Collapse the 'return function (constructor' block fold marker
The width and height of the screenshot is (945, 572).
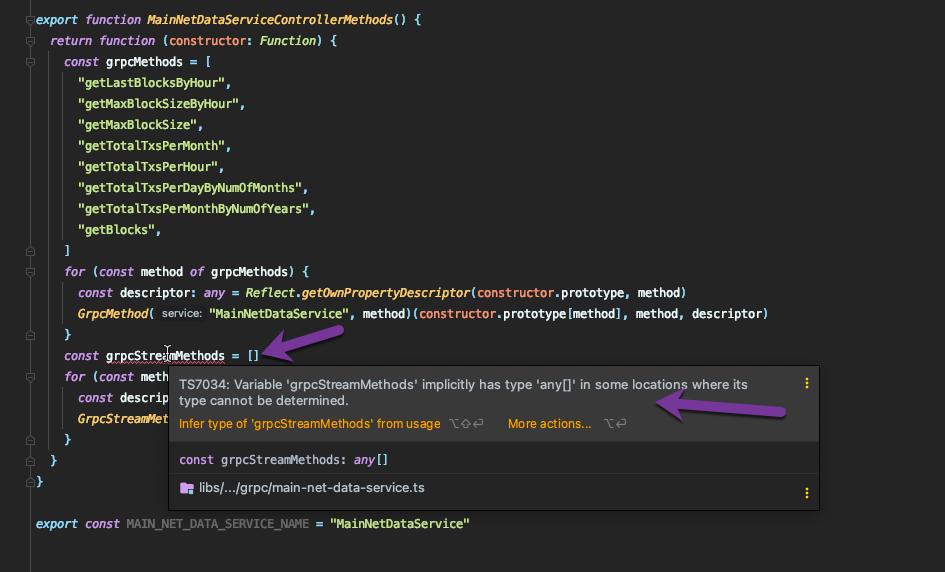coord(30,41)
